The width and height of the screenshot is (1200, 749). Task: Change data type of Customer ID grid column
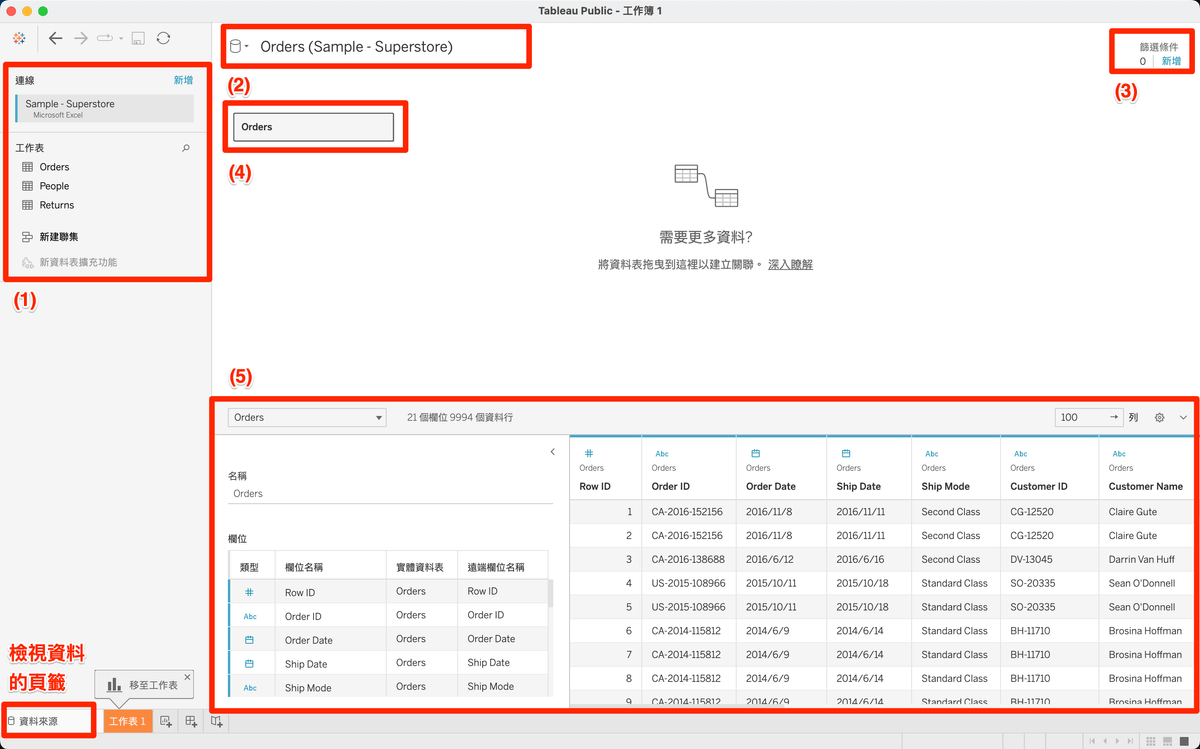pos(1020,454)
